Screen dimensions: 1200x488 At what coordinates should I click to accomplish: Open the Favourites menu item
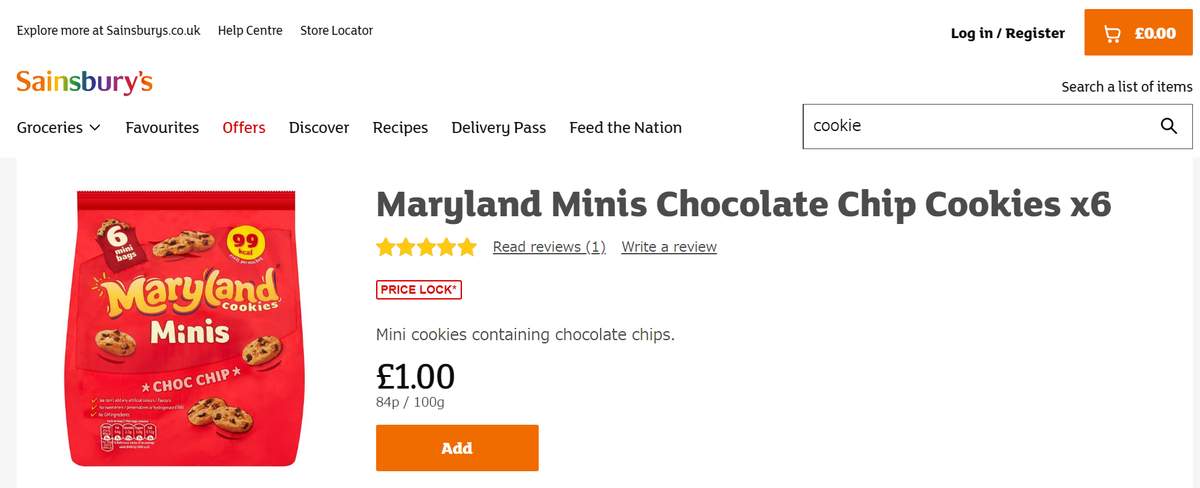162,128
